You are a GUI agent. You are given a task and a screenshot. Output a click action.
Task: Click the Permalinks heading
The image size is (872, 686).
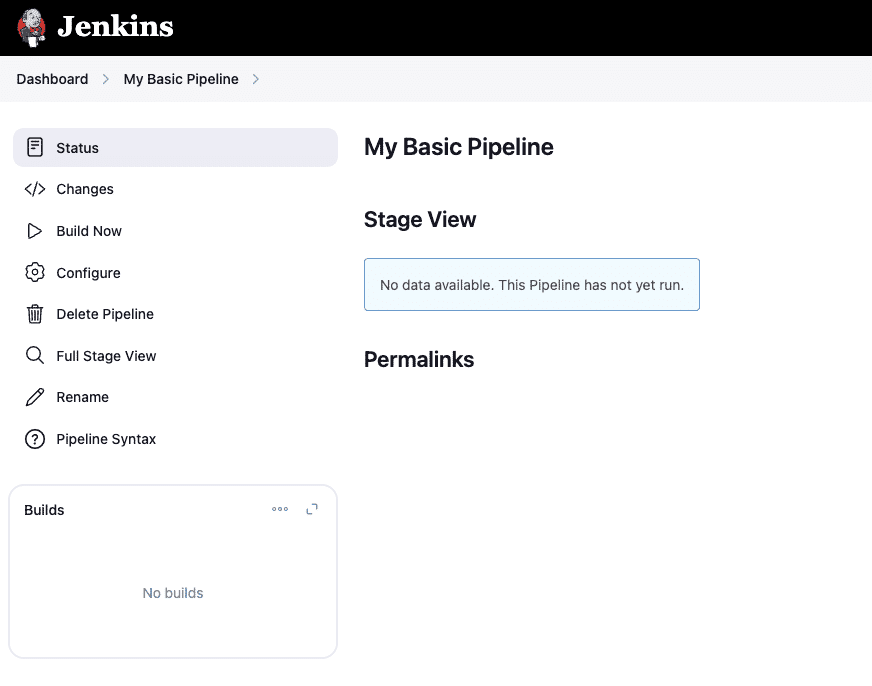pos(419,360)
